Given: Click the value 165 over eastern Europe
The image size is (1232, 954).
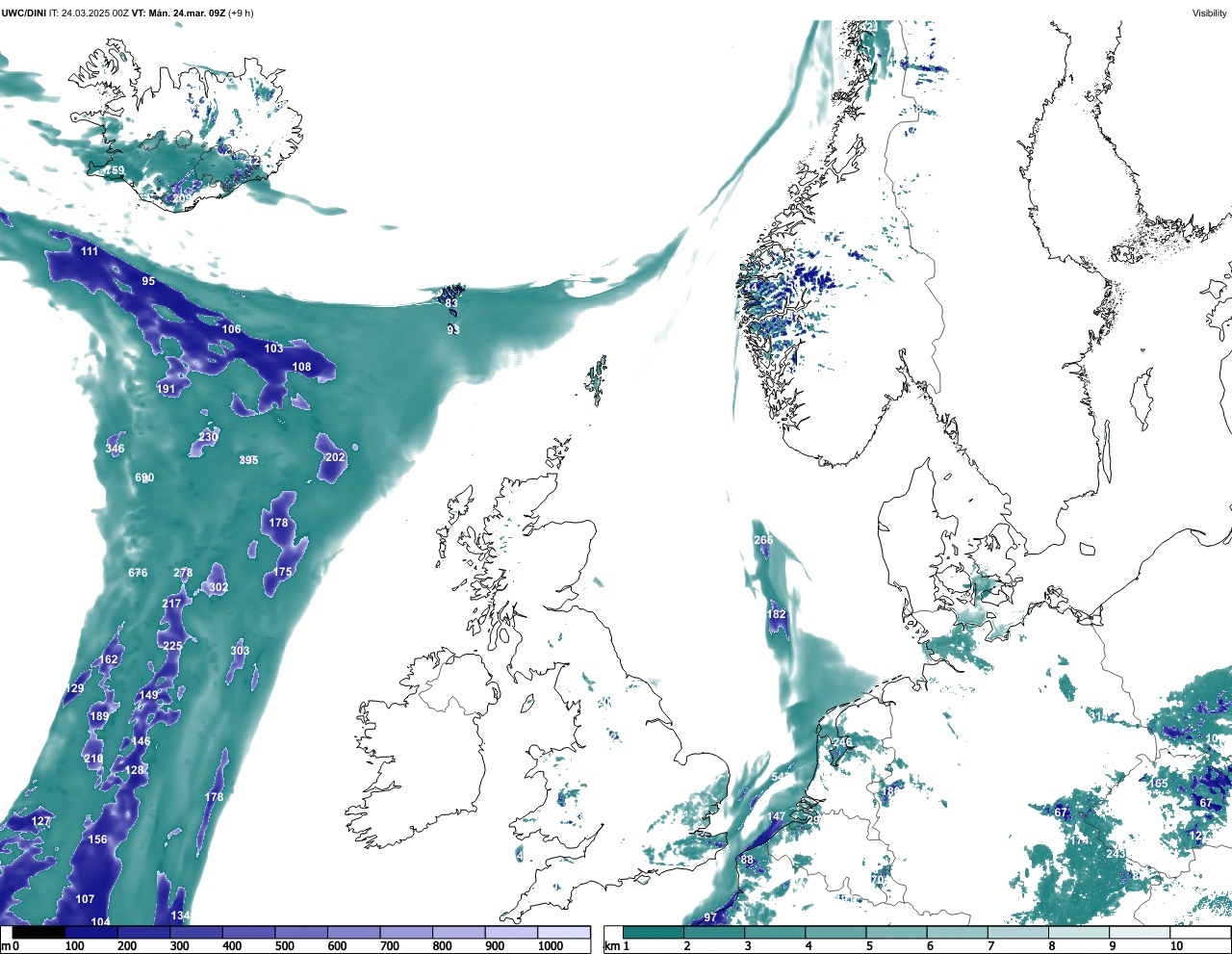Looking at the screenshot, I should [1159, 784].
